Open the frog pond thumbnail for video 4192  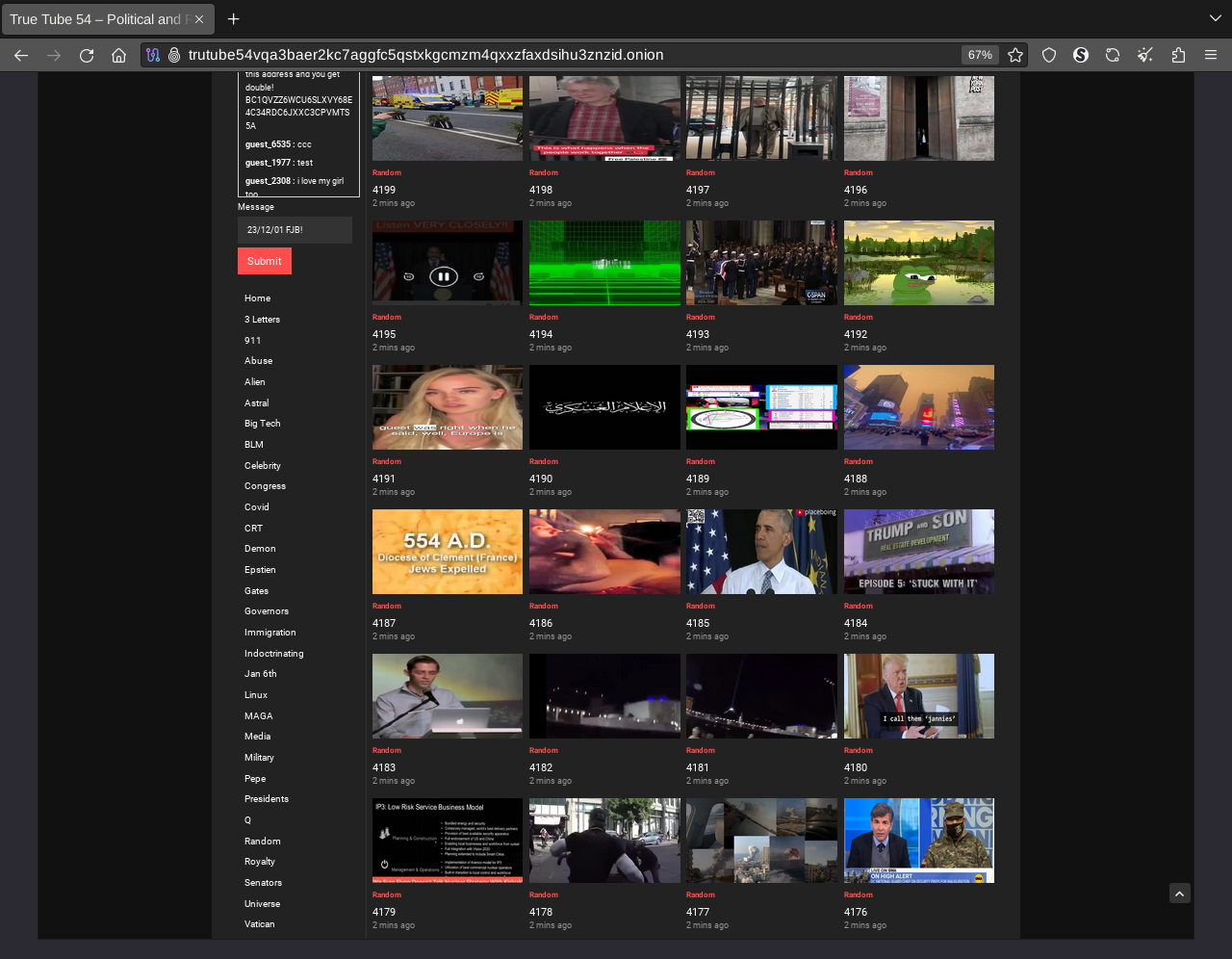[919, 263]
